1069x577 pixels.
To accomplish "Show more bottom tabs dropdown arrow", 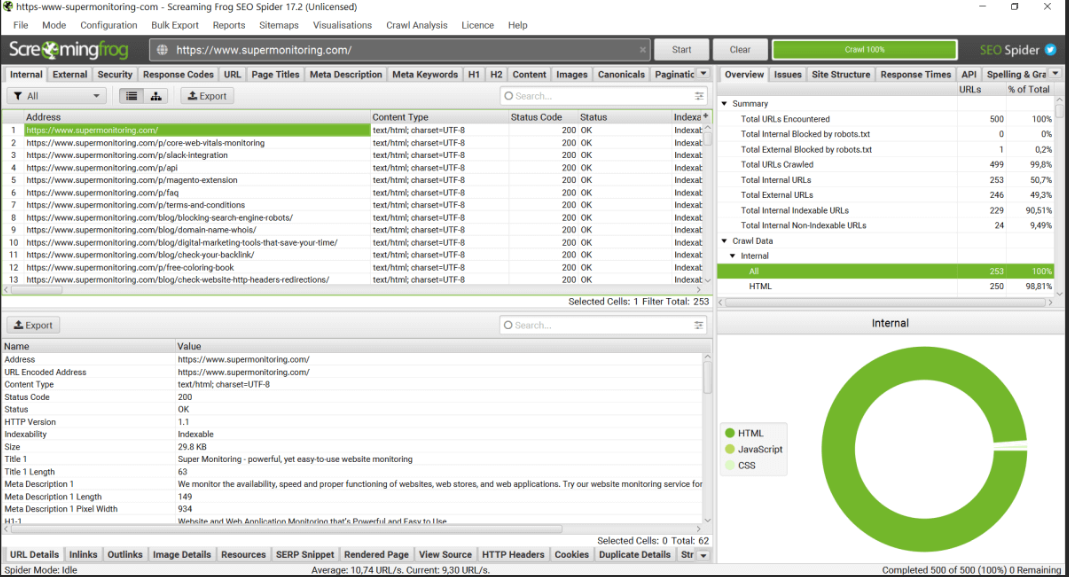I will (704, 555).
